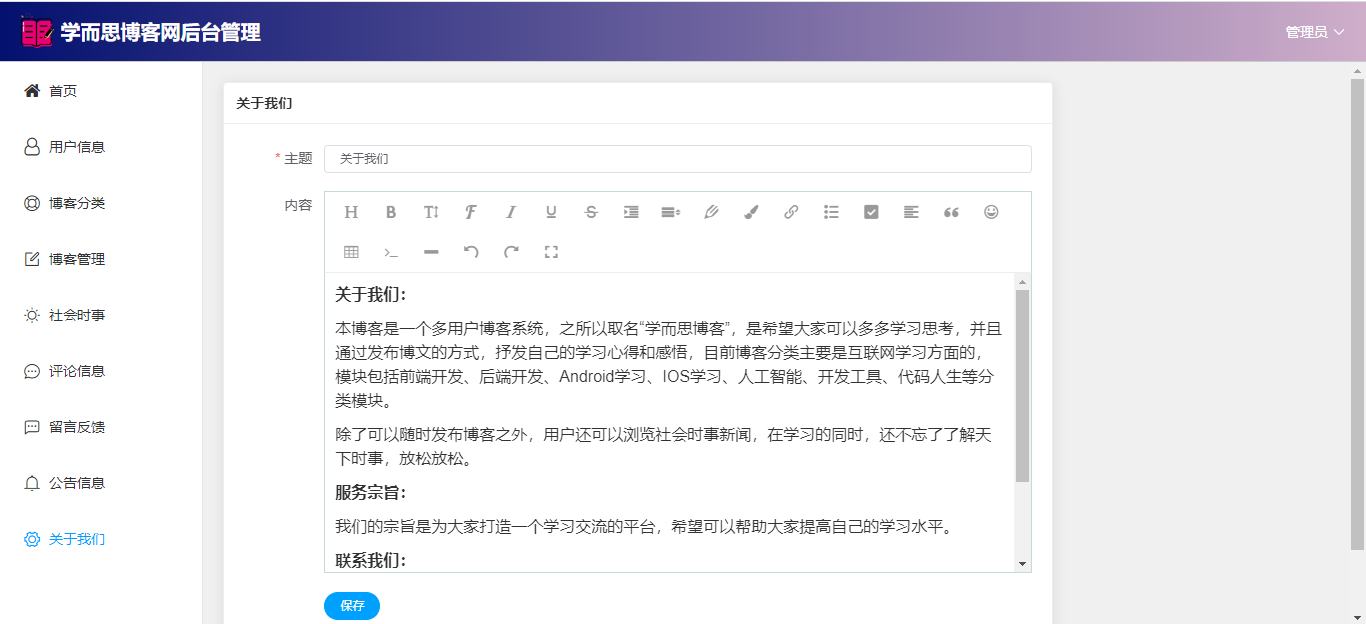Click the heading (H) editor tool
This screenshot has width=1366, height=624.
click(x=351, y=212)
